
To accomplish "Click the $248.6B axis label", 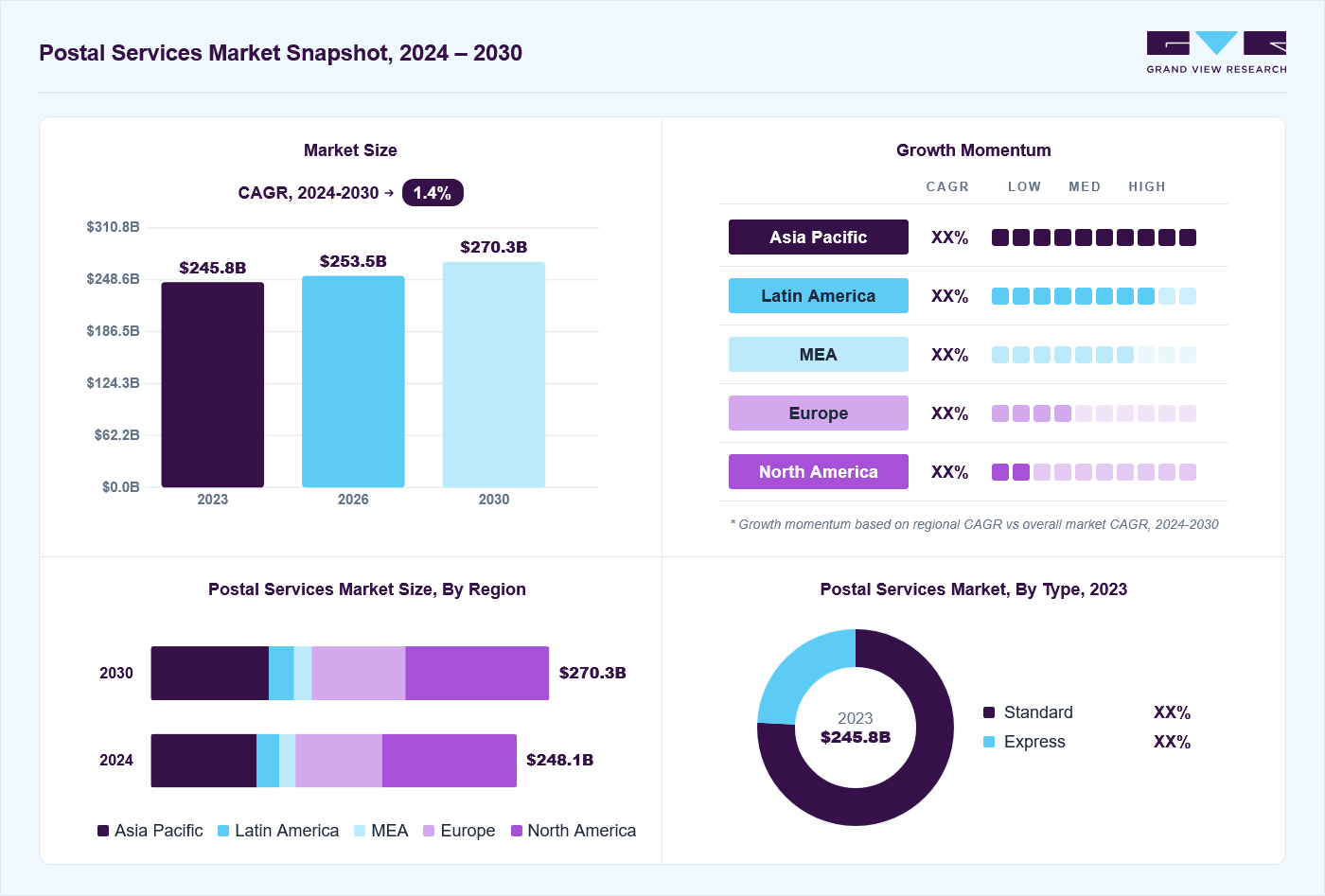I will (114, 279).
